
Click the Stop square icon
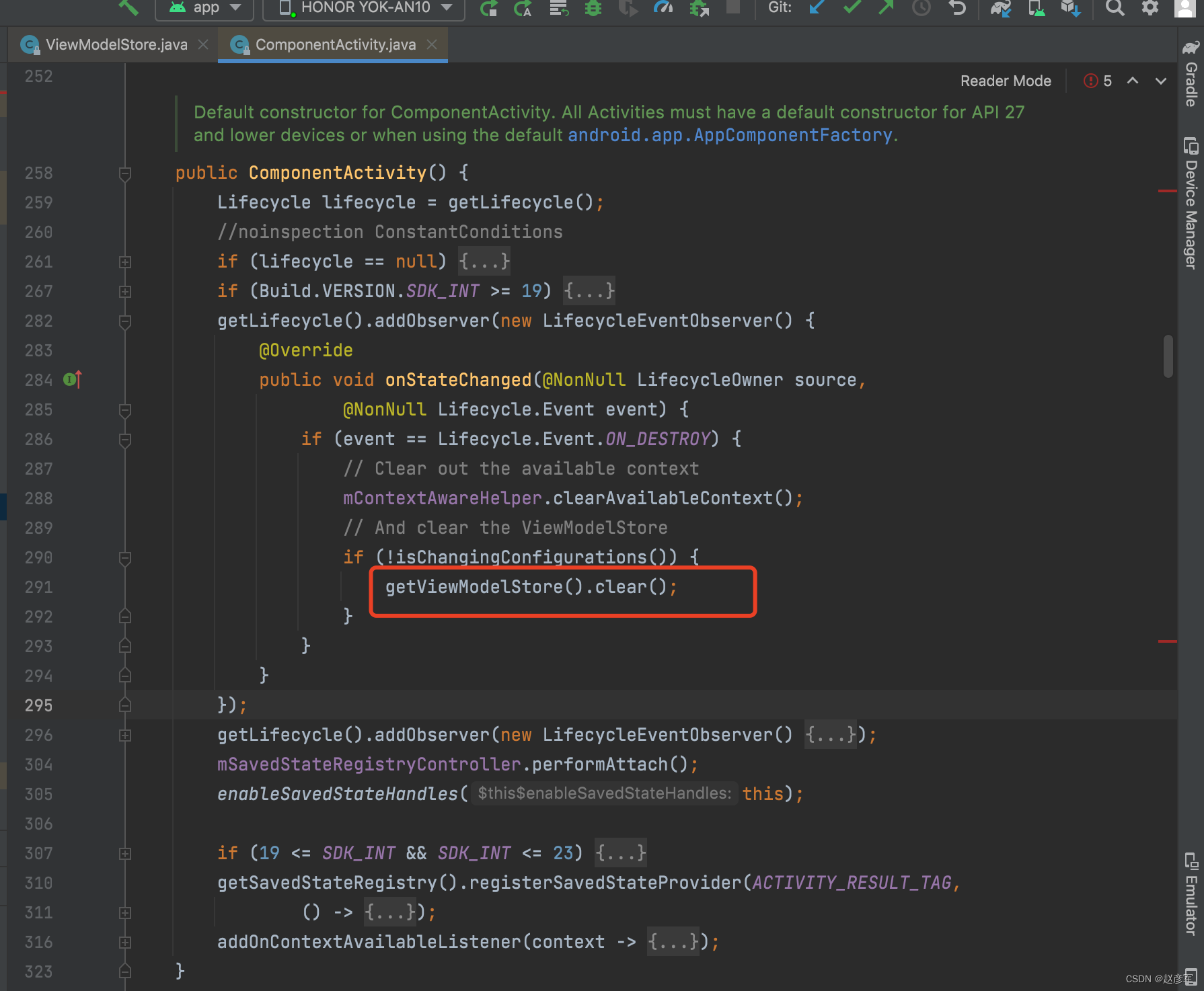(733, 7)
